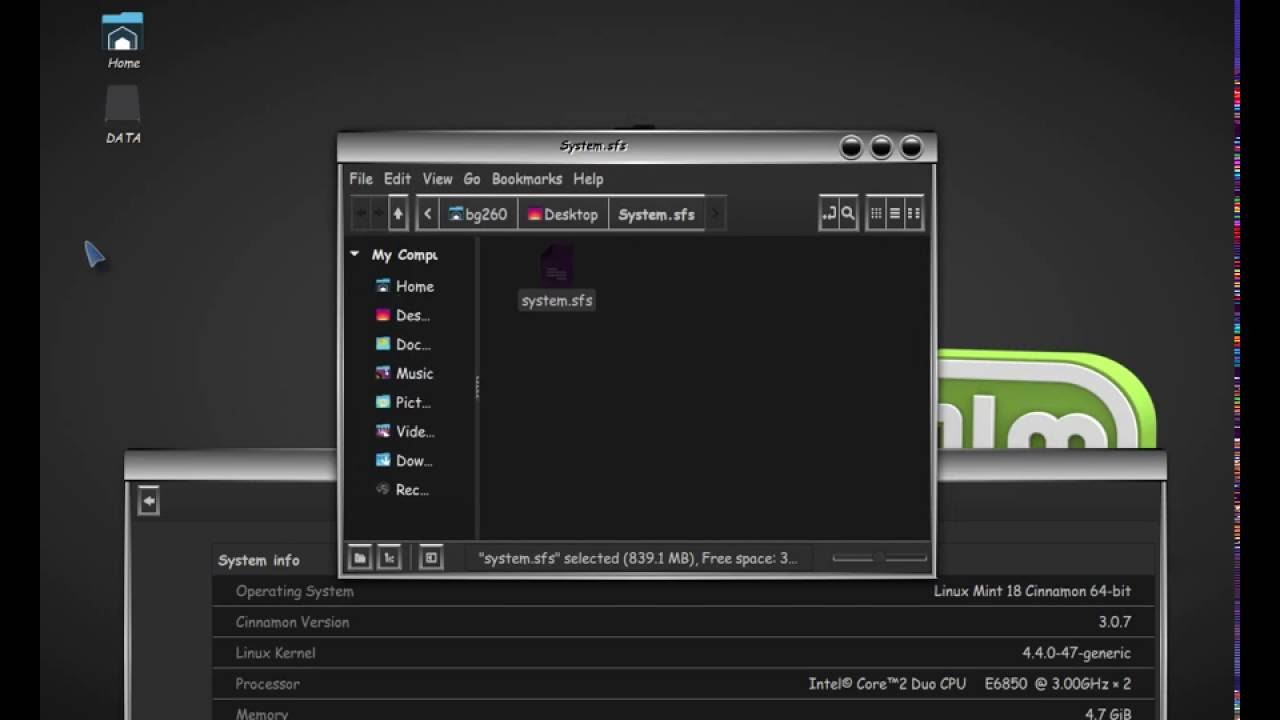Open Home in the sidebar
The image size is (1280, 720).
tap(404, 286)
